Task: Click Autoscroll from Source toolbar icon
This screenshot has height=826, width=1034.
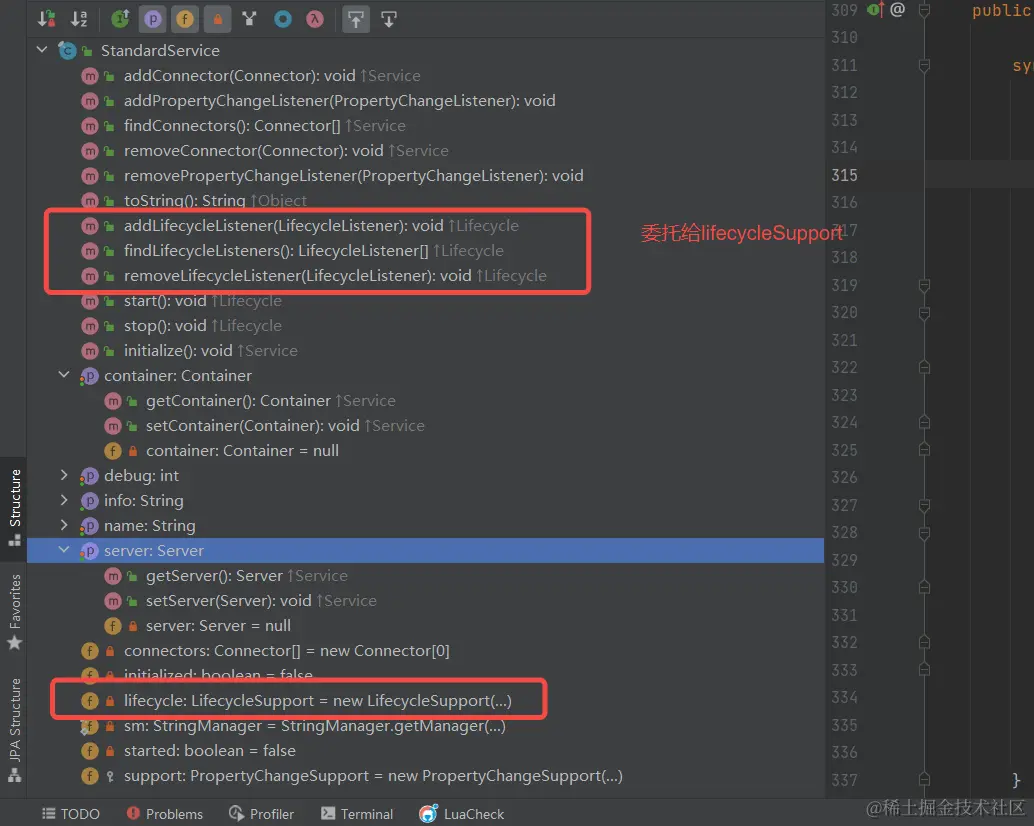Action: coord(389,19)
